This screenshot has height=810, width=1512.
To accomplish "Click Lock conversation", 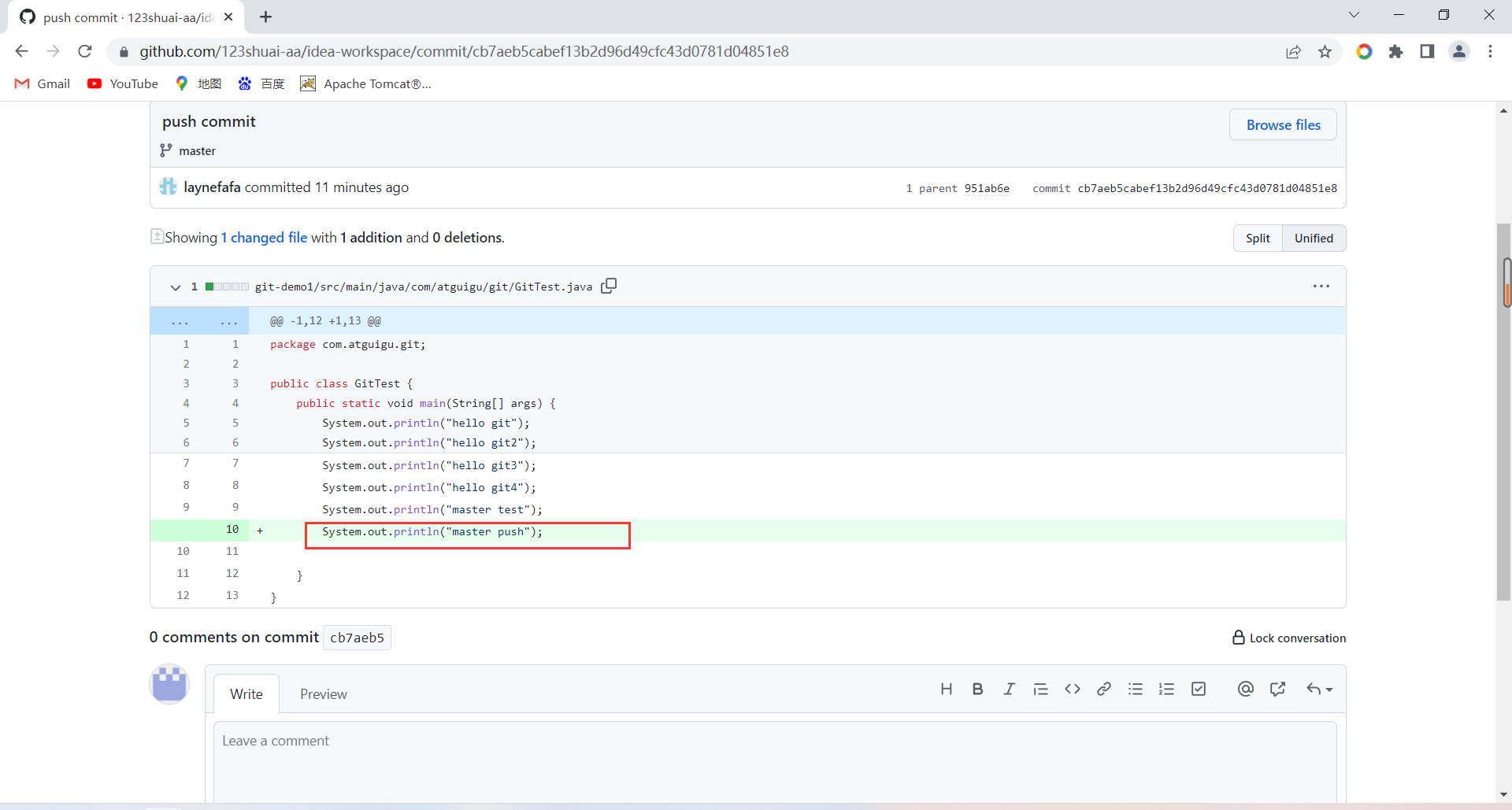I will [1289, 638].
